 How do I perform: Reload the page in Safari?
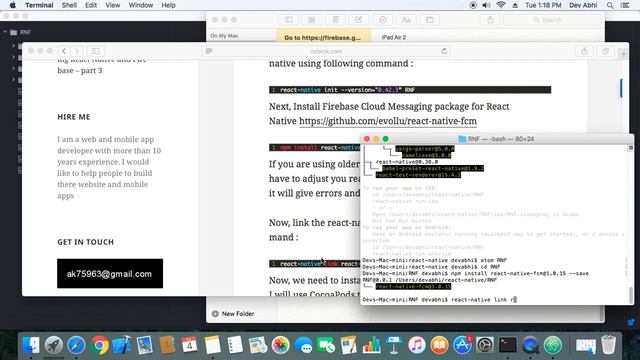click(x=444, y=51)
